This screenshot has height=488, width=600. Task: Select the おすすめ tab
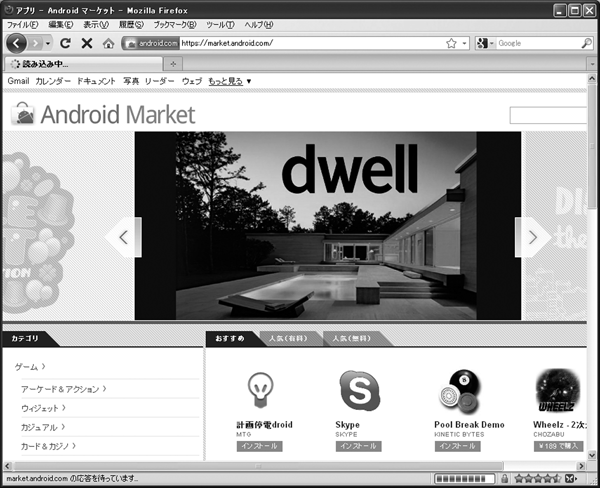(230, 338)
